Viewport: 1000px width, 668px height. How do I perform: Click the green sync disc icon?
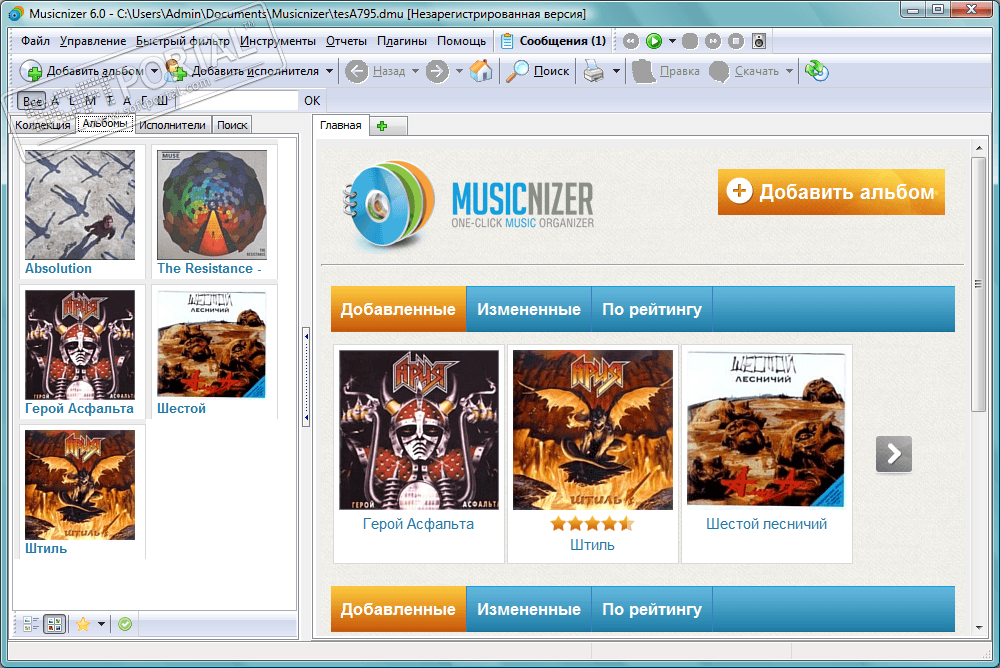coord(816,71)
